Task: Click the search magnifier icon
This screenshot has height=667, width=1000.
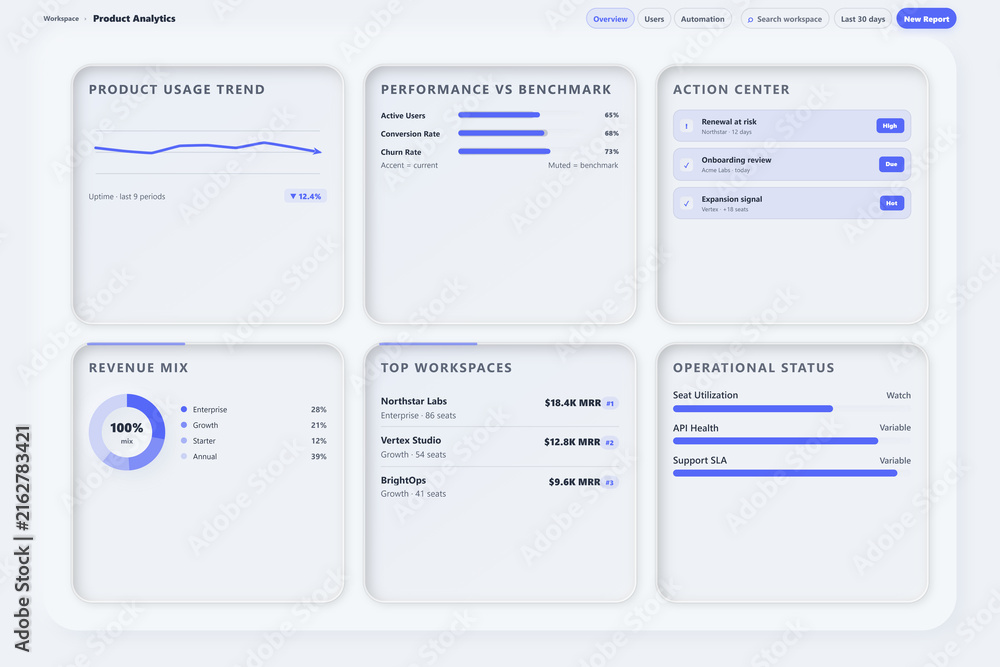Action: [750, 19]
